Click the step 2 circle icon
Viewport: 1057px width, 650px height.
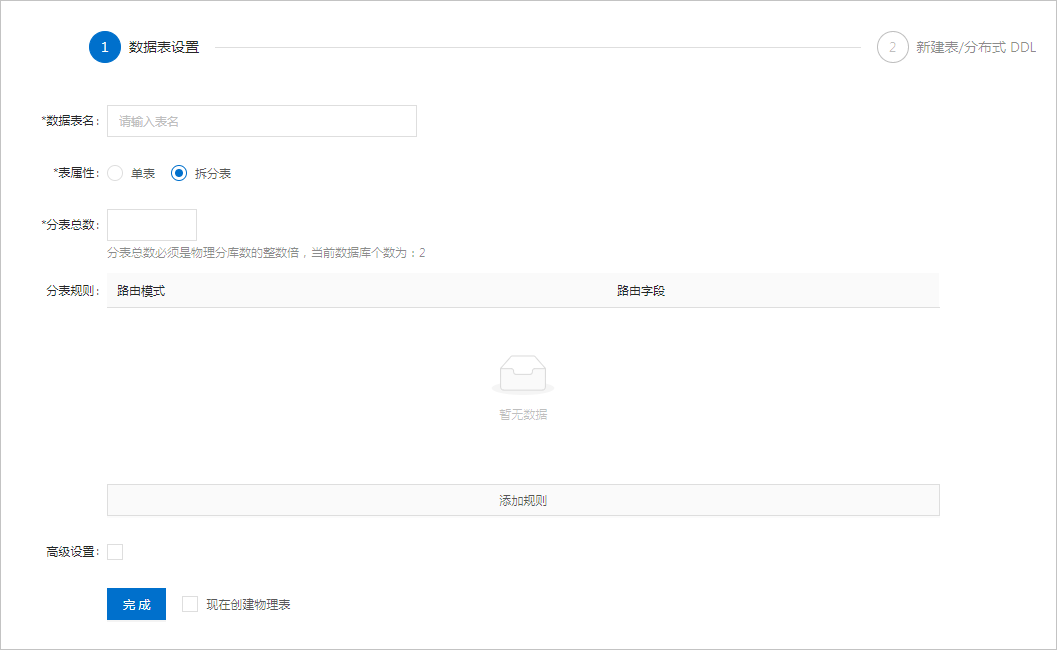click(893, 47)
